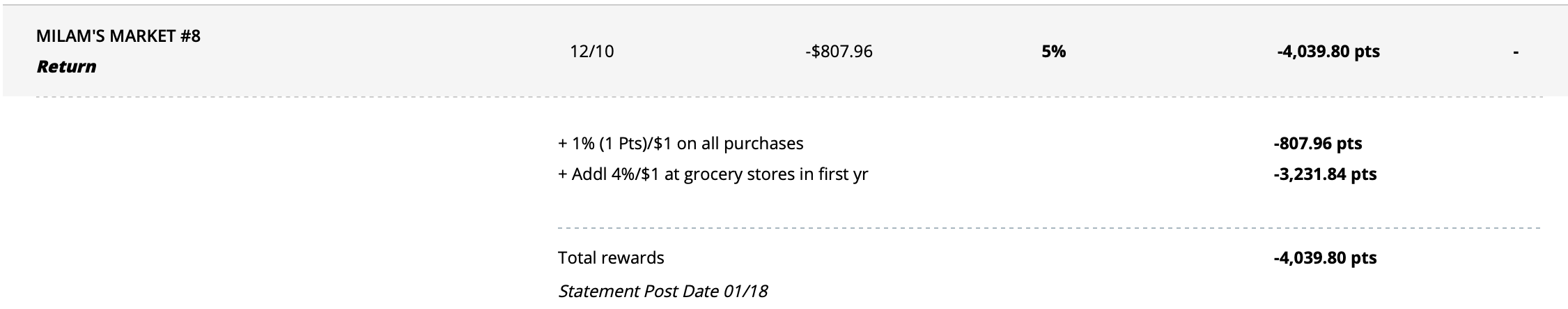Select the 12/10 transaction date
This screenshot has width=1568, height=309.
(591, 52)
